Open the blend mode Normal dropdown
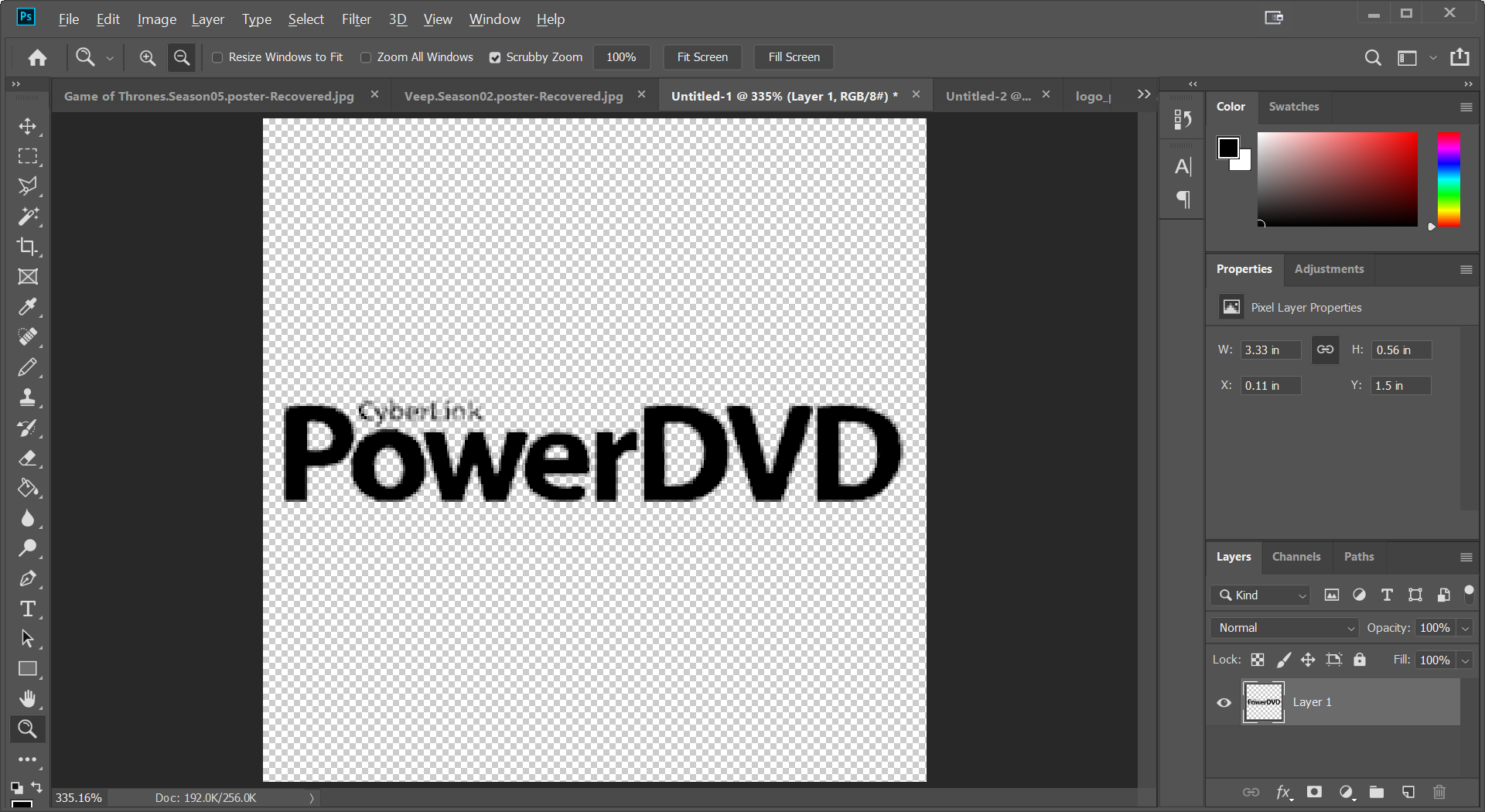 coord(1284,628)
